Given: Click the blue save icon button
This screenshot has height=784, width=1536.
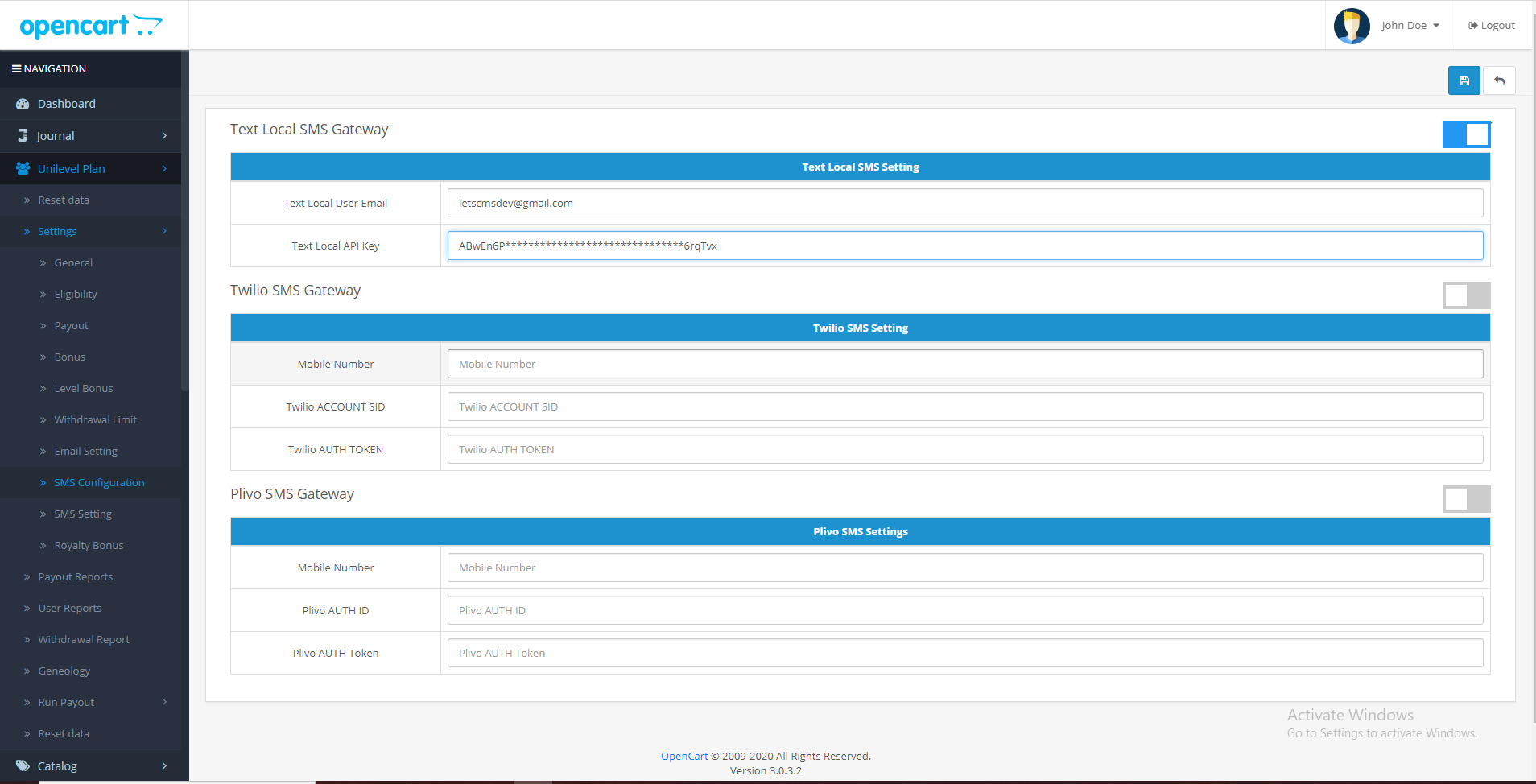Looking at the screenshot, I should tap(1464, 80).
